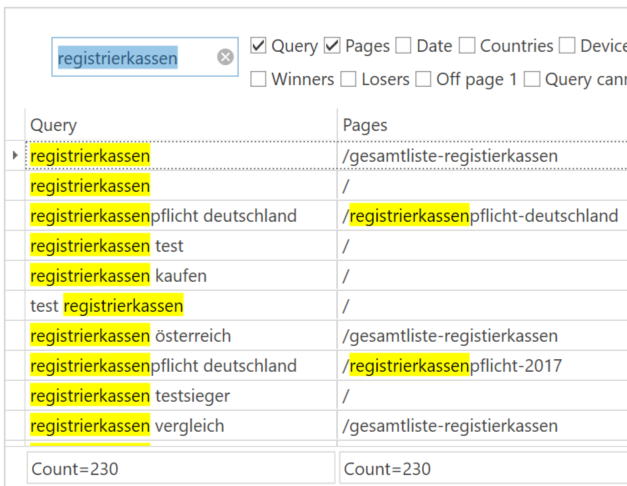Image resolution: width=627 pixels, height=486 pixels.
Task: Sort by the Pages column header
Action: pos(482,125)
